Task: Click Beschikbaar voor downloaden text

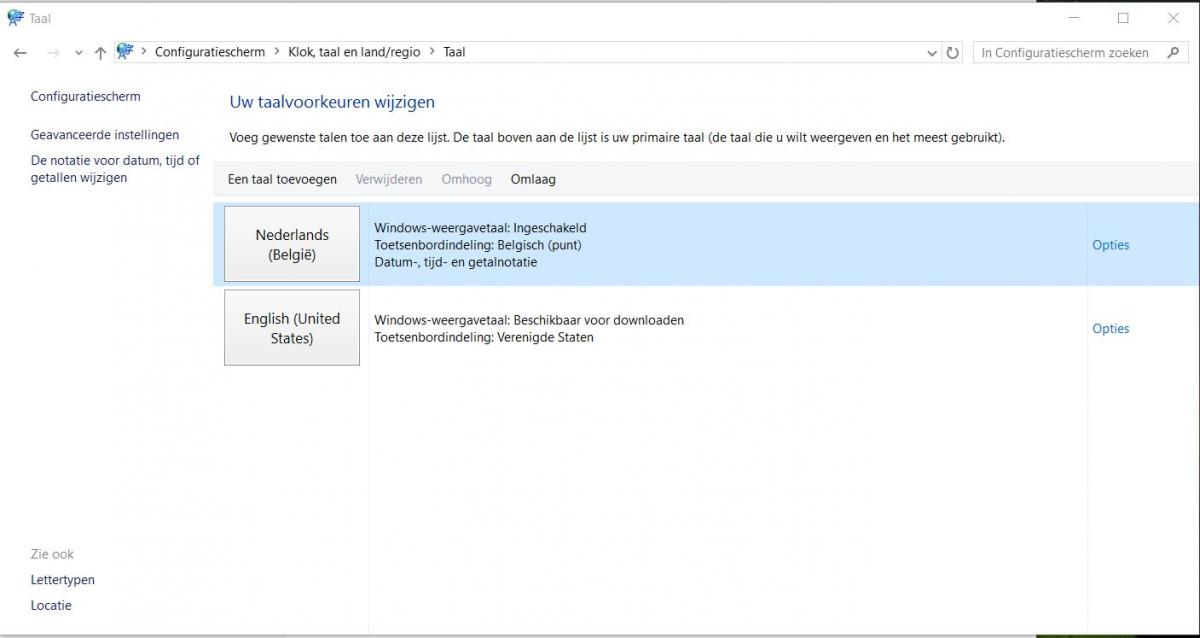Action: [599, 320]
